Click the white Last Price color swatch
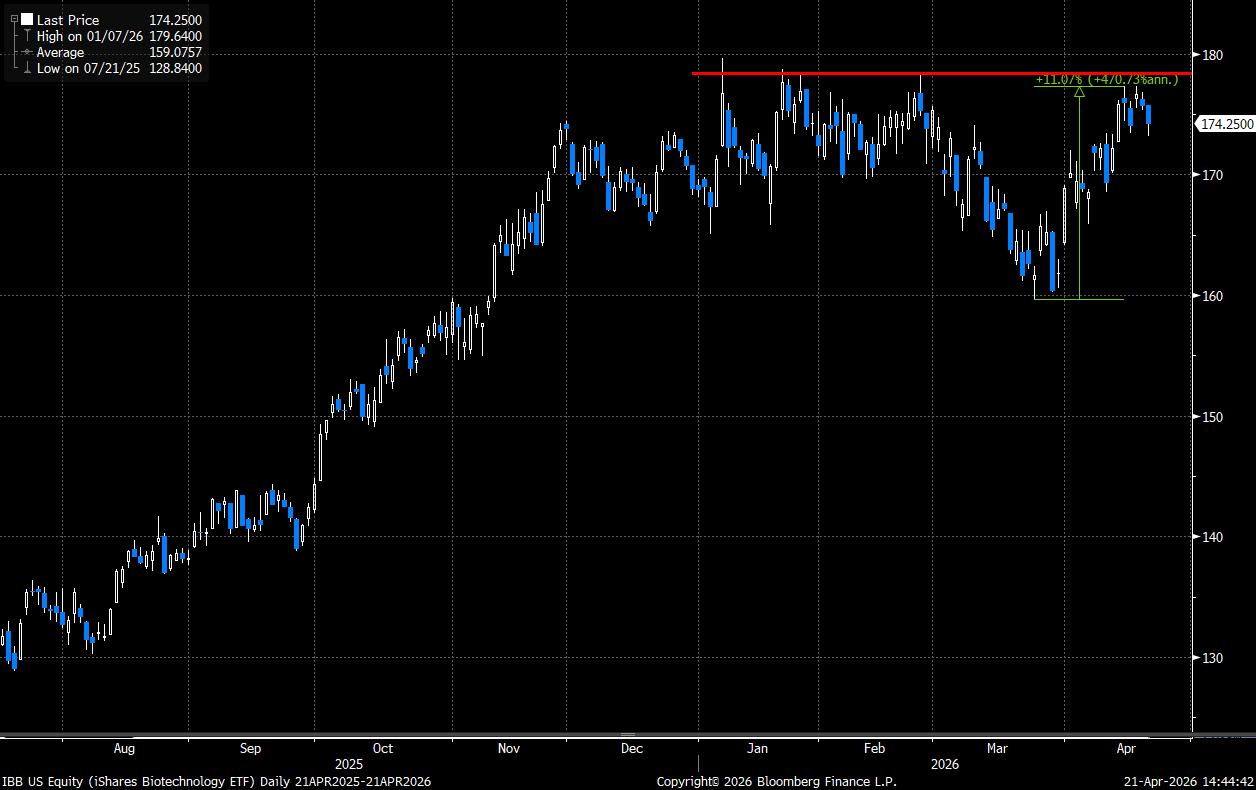Image resolution: width=1256 pixels, height=790 pixels. [x=27, y=19]
